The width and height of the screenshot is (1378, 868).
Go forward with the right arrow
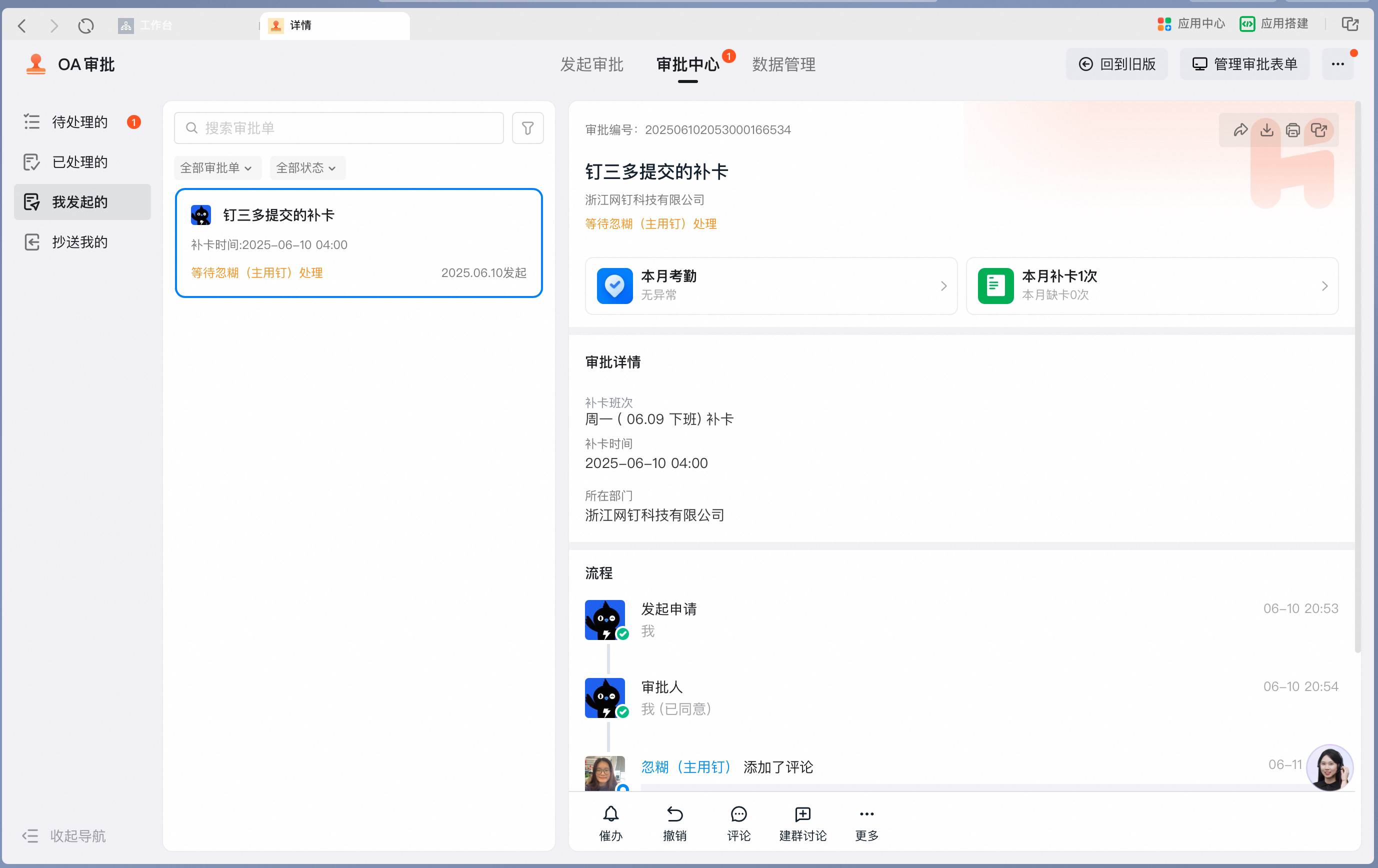click(x=54, y=25)
